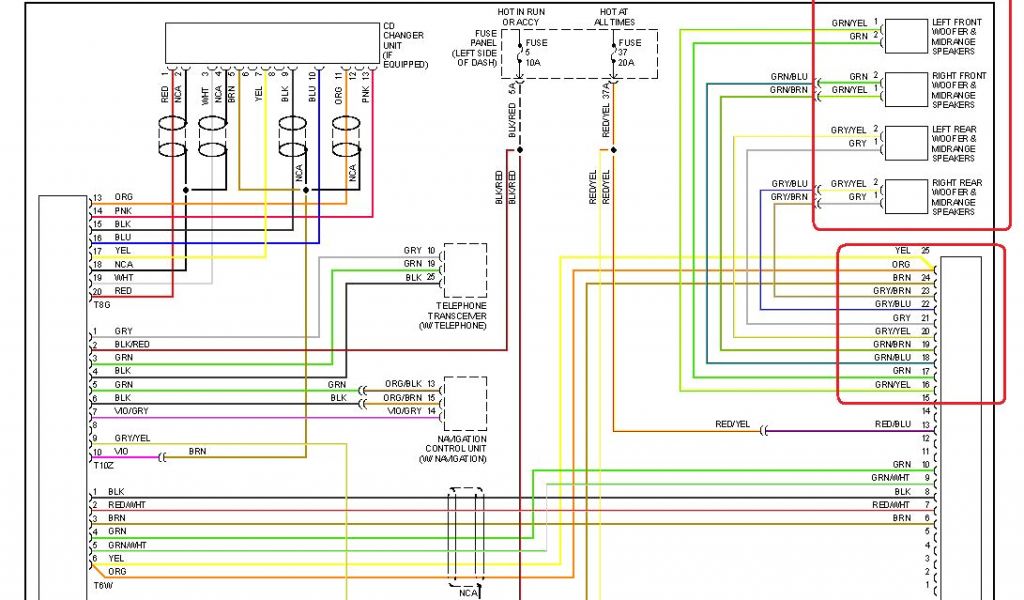Click the Right Front Woofer speaker box
This screenshot has height=600, width=1024.
[x=905, y=90]
